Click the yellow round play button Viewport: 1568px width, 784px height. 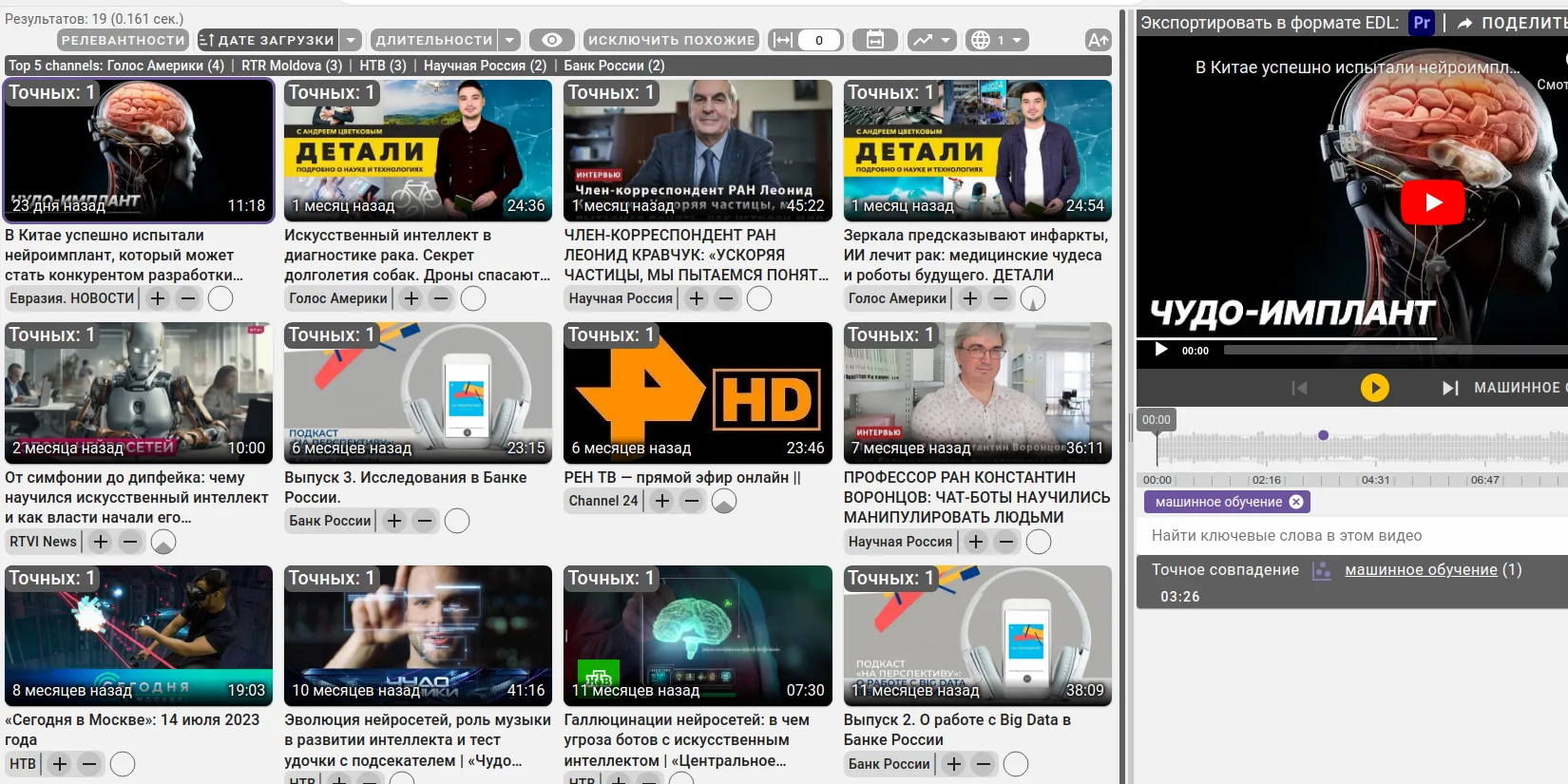click(1374, 388)
